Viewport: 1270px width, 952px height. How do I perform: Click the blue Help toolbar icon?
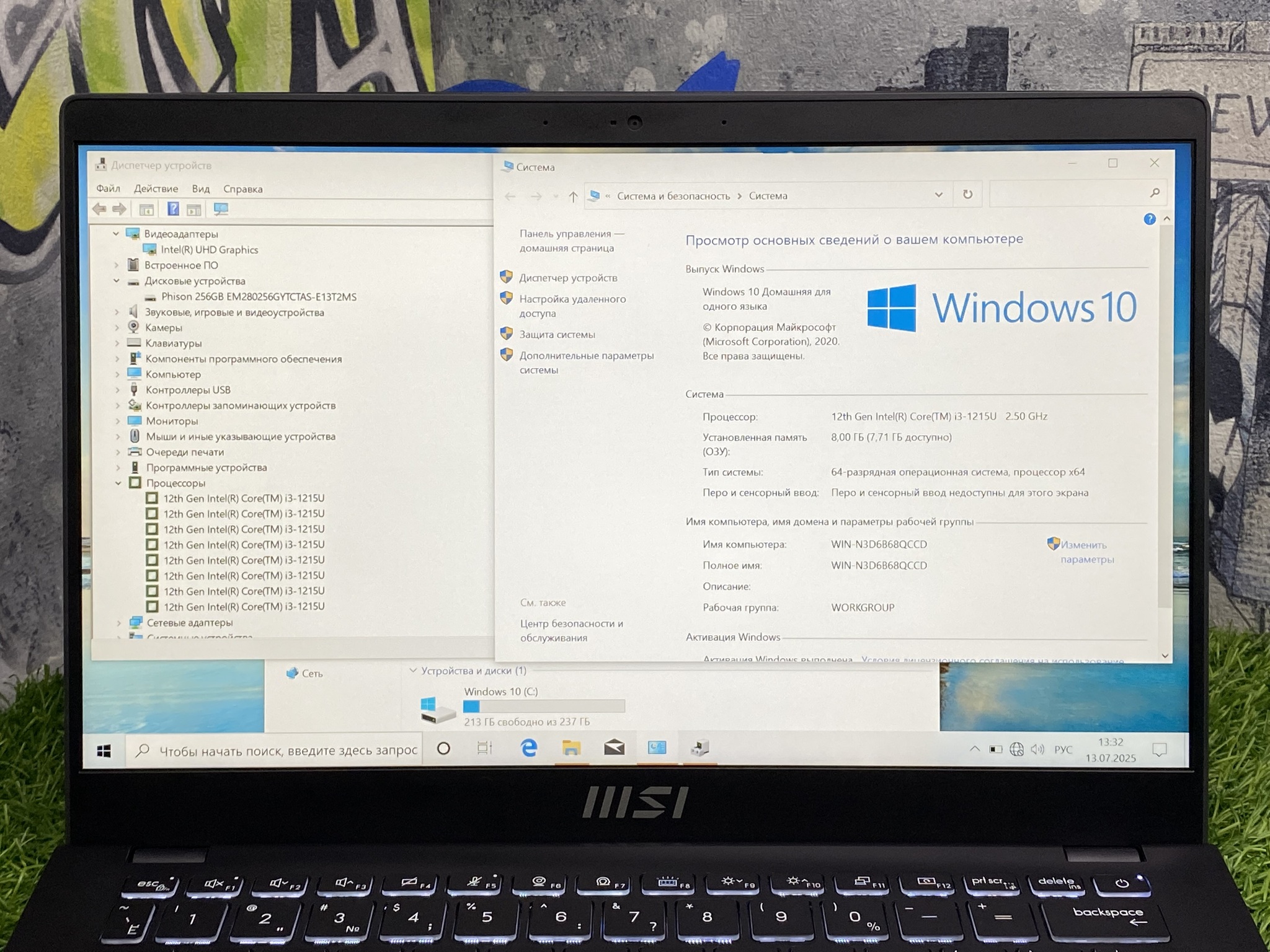pyautogui.click(x=173, y=209)
